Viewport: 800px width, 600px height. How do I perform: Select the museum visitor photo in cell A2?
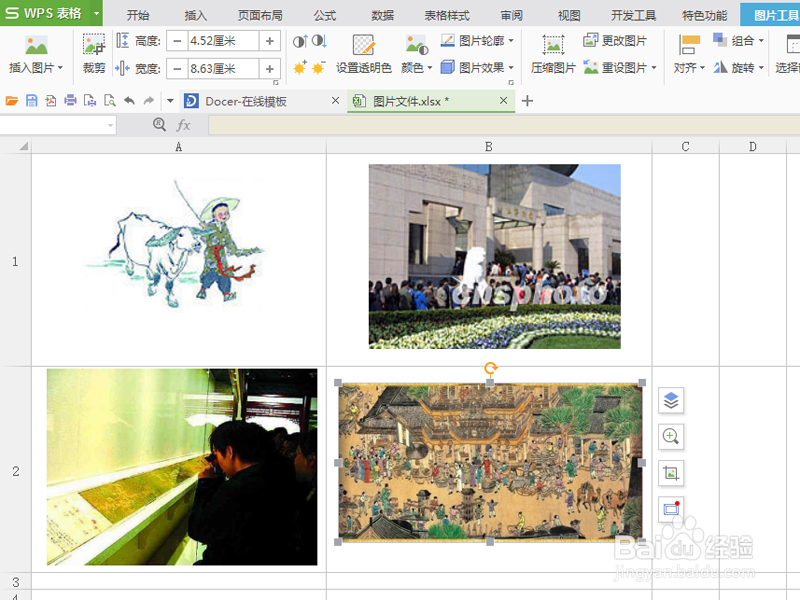[x=182, y=467]
